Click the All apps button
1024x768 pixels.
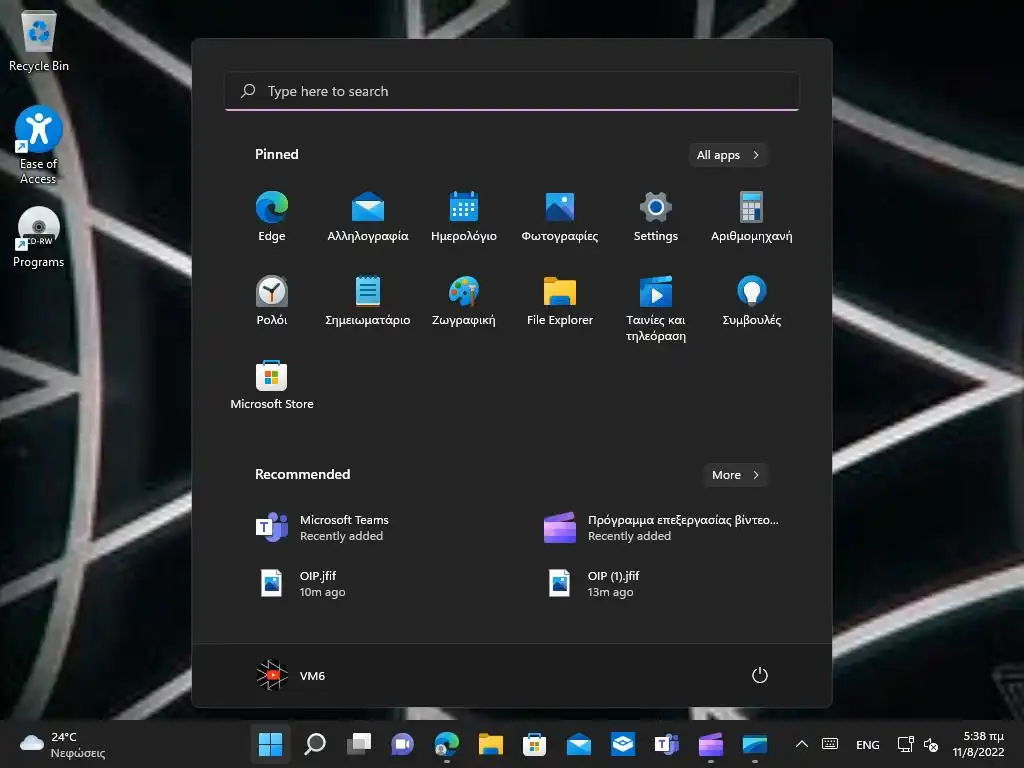click(728, 155)
